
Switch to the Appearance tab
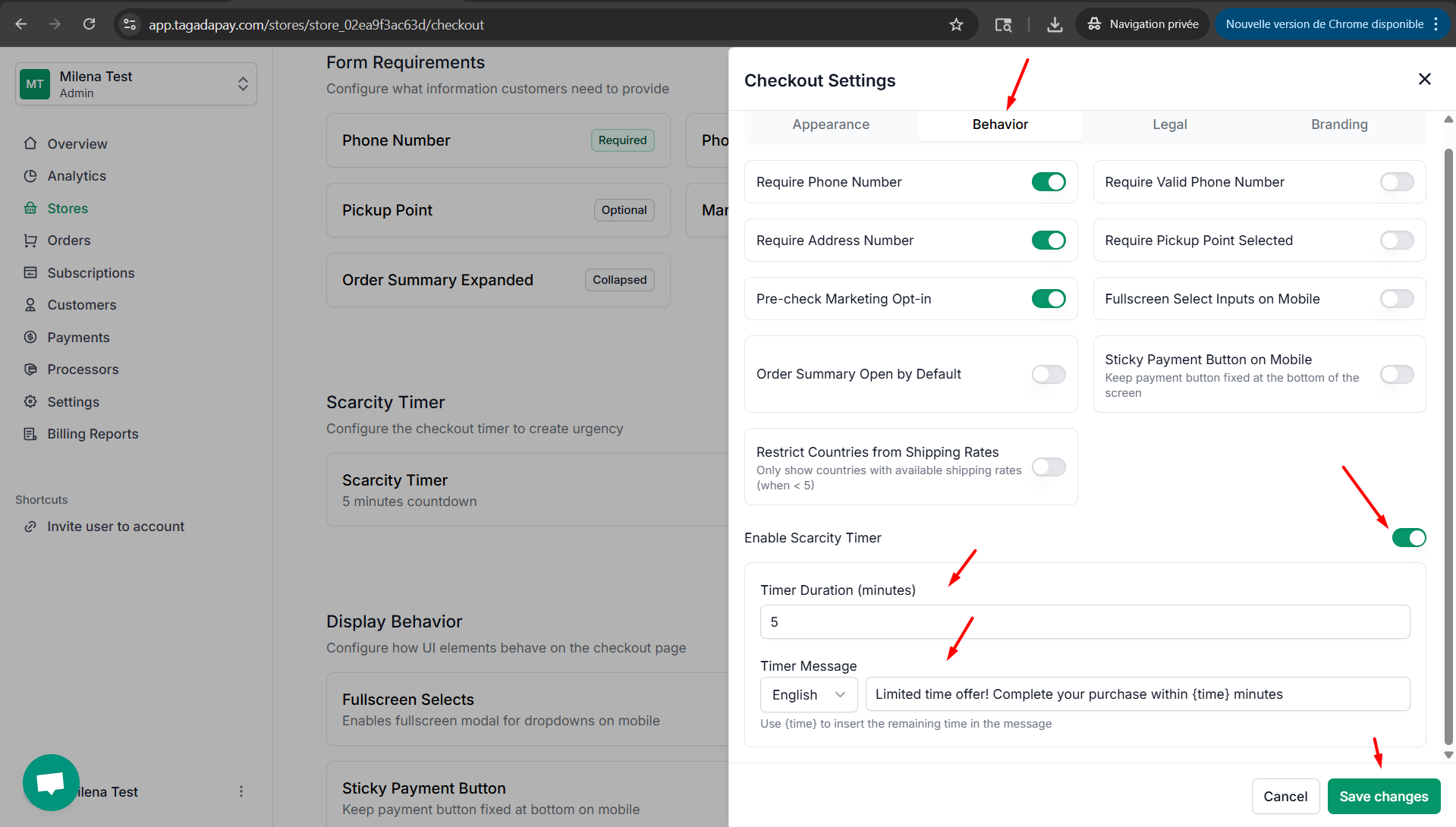(831, 124)
